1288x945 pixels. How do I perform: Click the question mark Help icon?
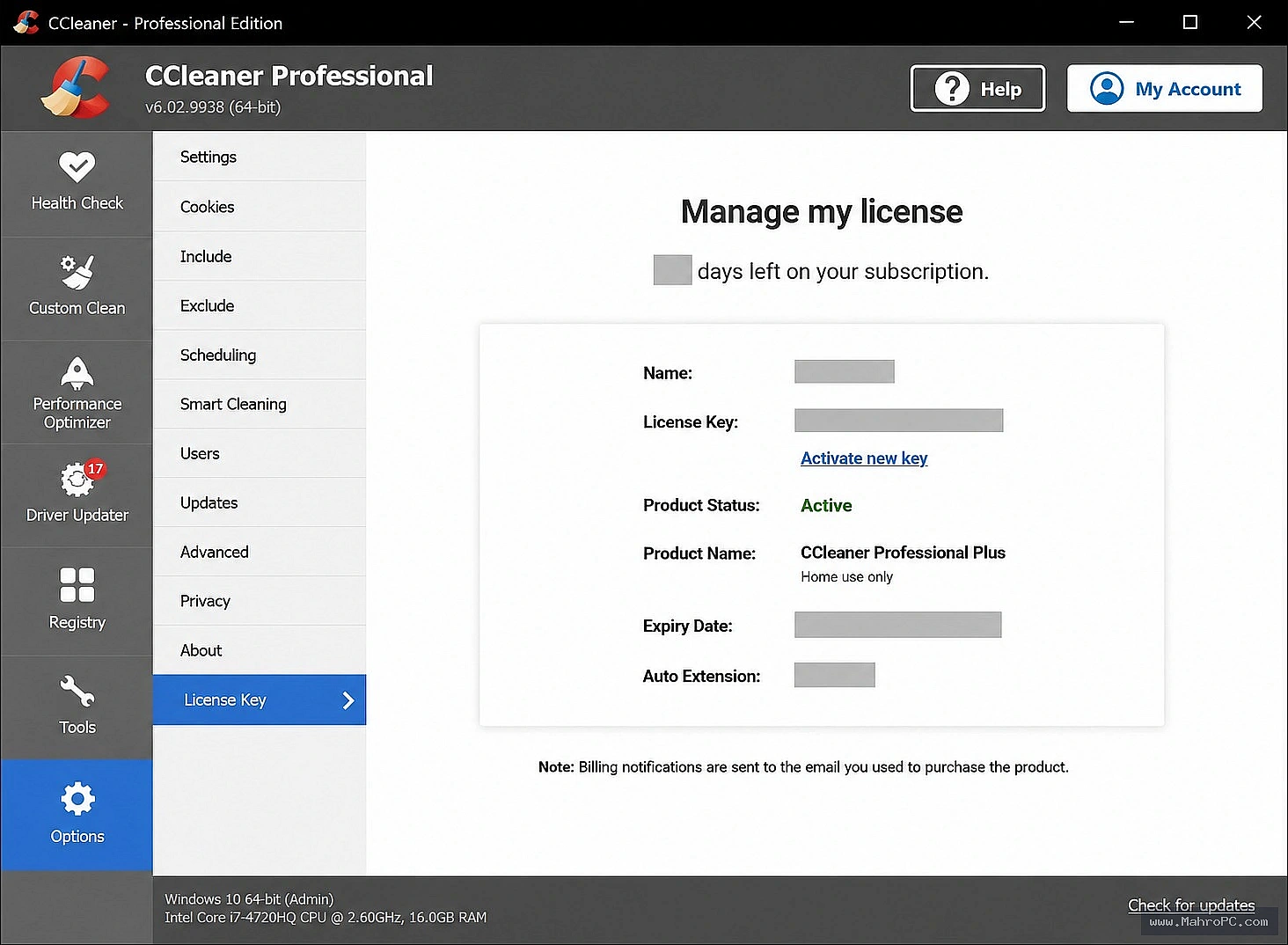(952, 89)
